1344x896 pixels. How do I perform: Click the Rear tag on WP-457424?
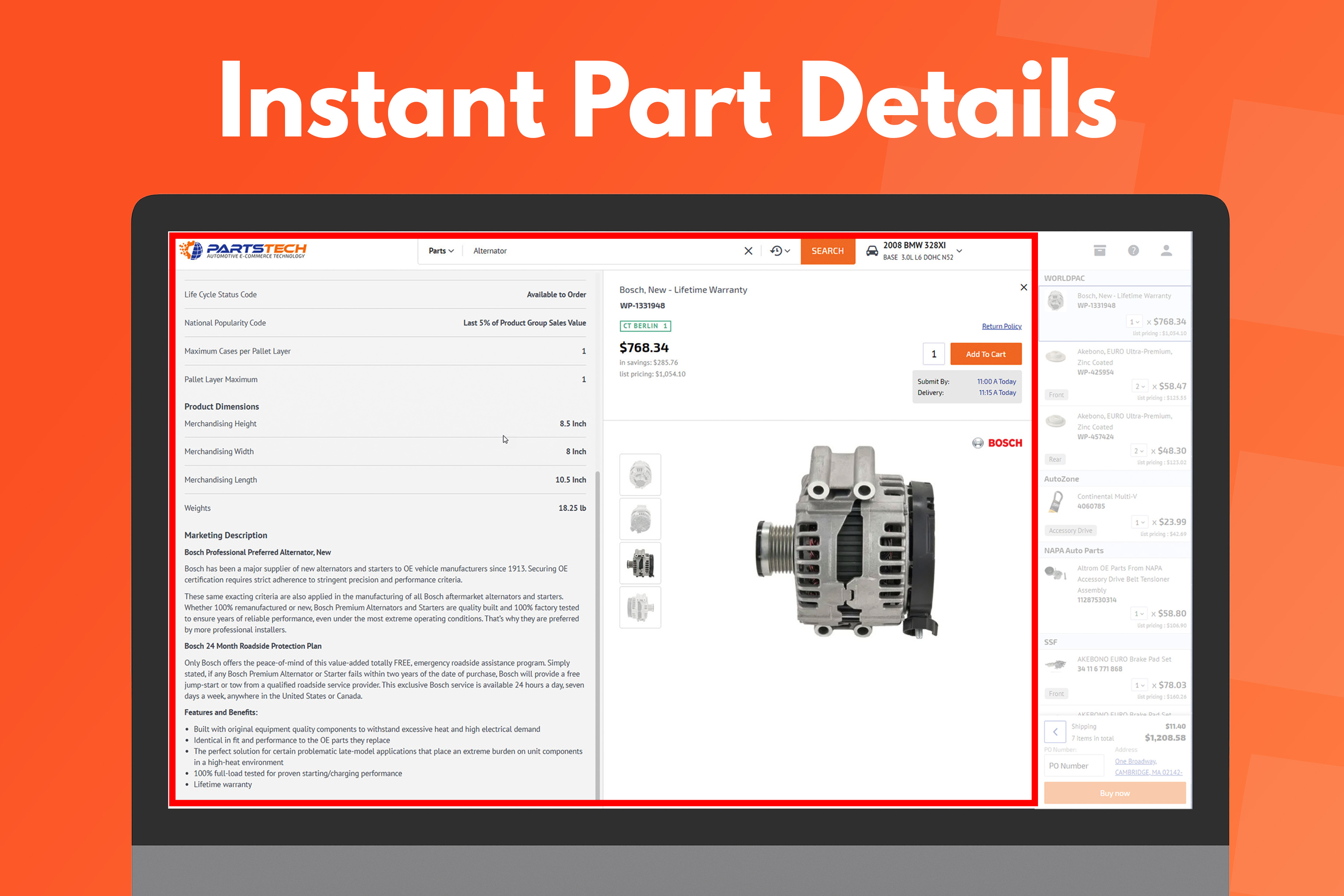tap(1055, 459)
